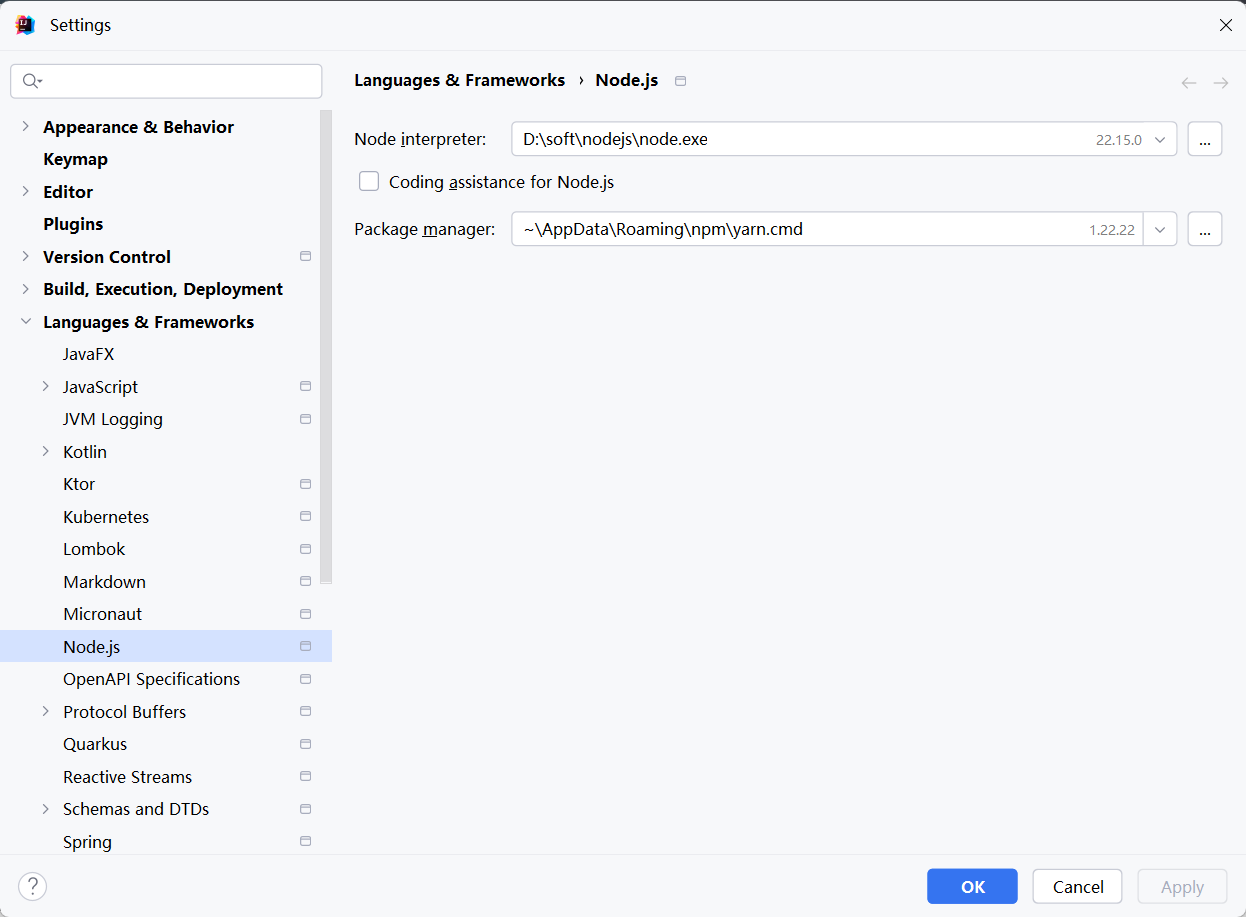Screen dimensions: 1246x917
Task: Click the 1.22.22 yarn version label
Action: tap(1112, 229)
